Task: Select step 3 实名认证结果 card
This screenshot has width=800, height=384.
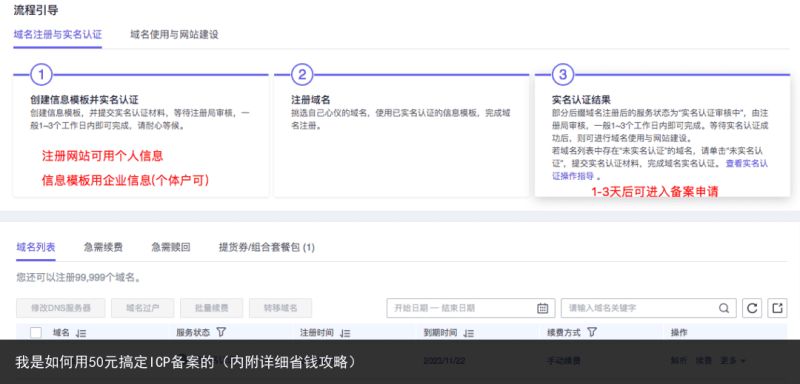Action: point(662,135)
